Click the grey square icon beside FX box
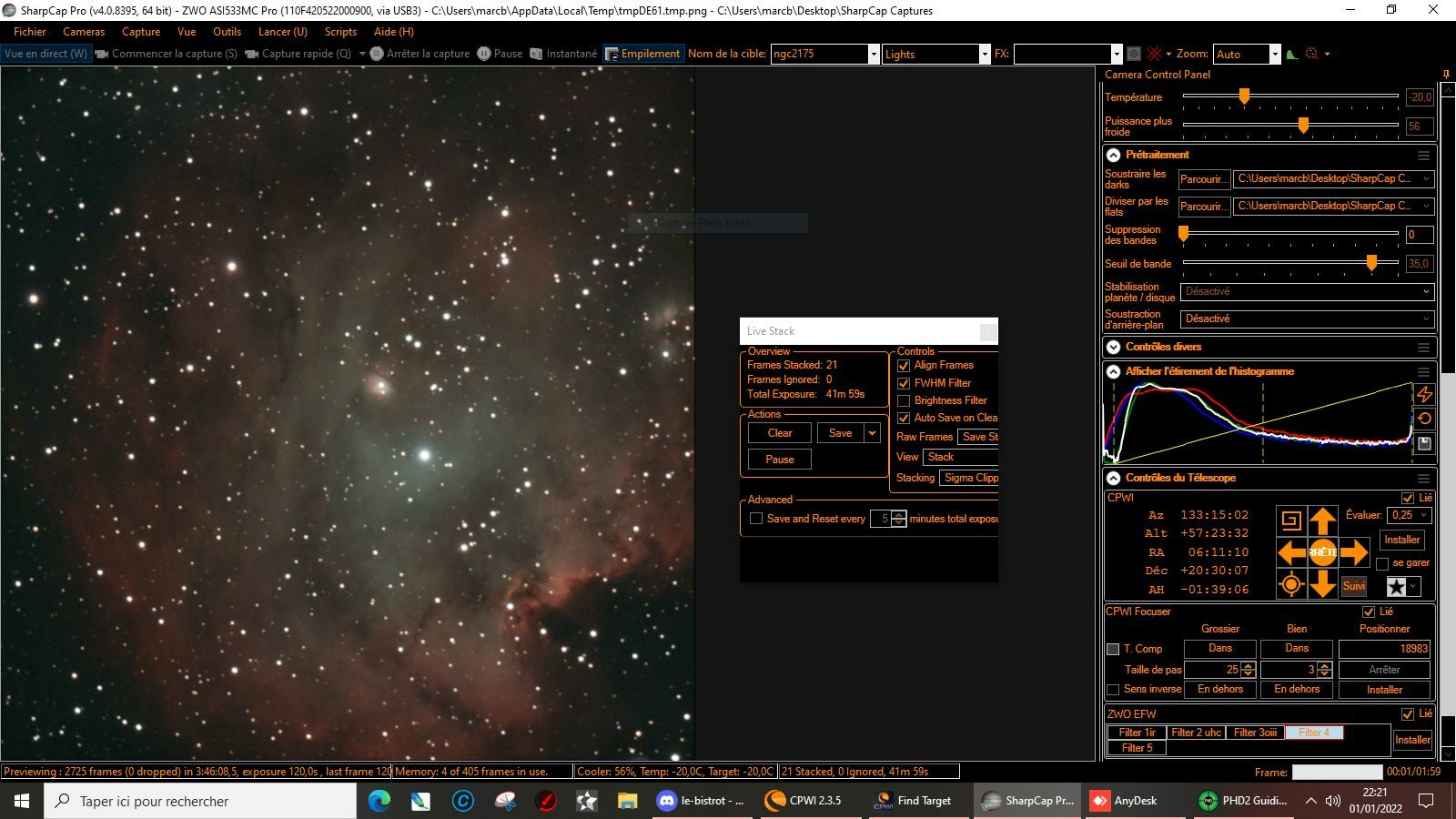The width and height of the screenshot is (1456, 819). click(x=1134, y=54)
